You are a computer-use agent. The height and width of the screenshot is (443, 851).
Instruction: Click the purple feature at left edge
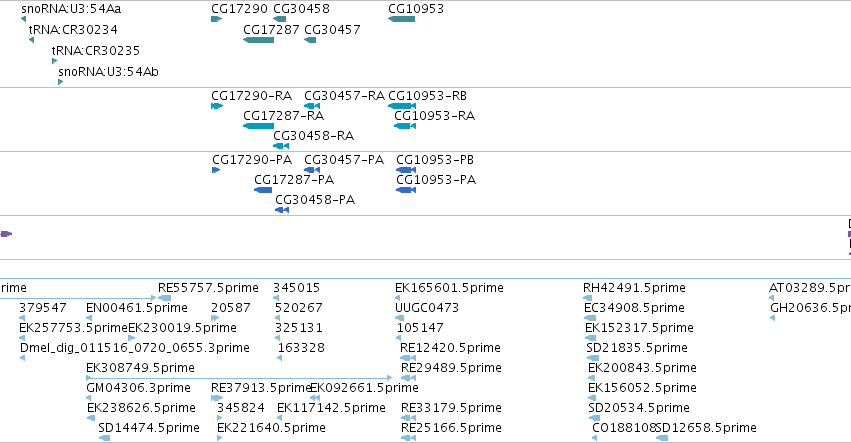[x=6, y=234]
